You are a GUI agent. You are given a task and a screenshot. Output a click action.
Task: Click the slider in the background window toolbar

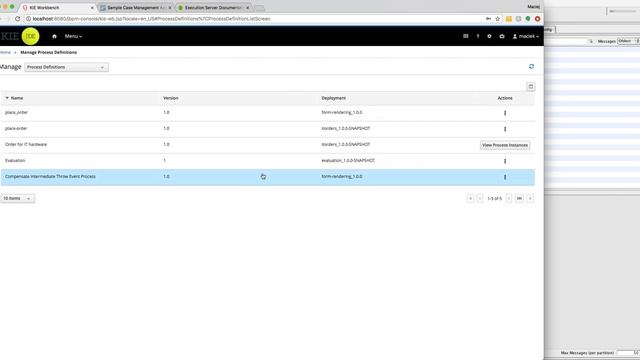tap(622, 11)
